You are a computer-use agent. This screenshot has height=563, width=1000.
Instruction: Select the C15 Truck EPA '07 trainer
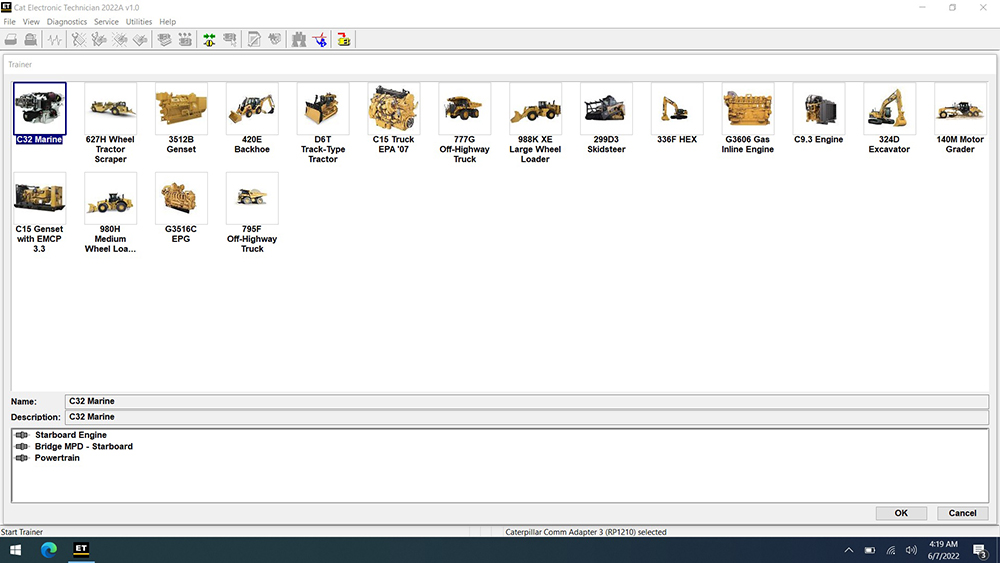pyautogui.click(x=393, y=118)
